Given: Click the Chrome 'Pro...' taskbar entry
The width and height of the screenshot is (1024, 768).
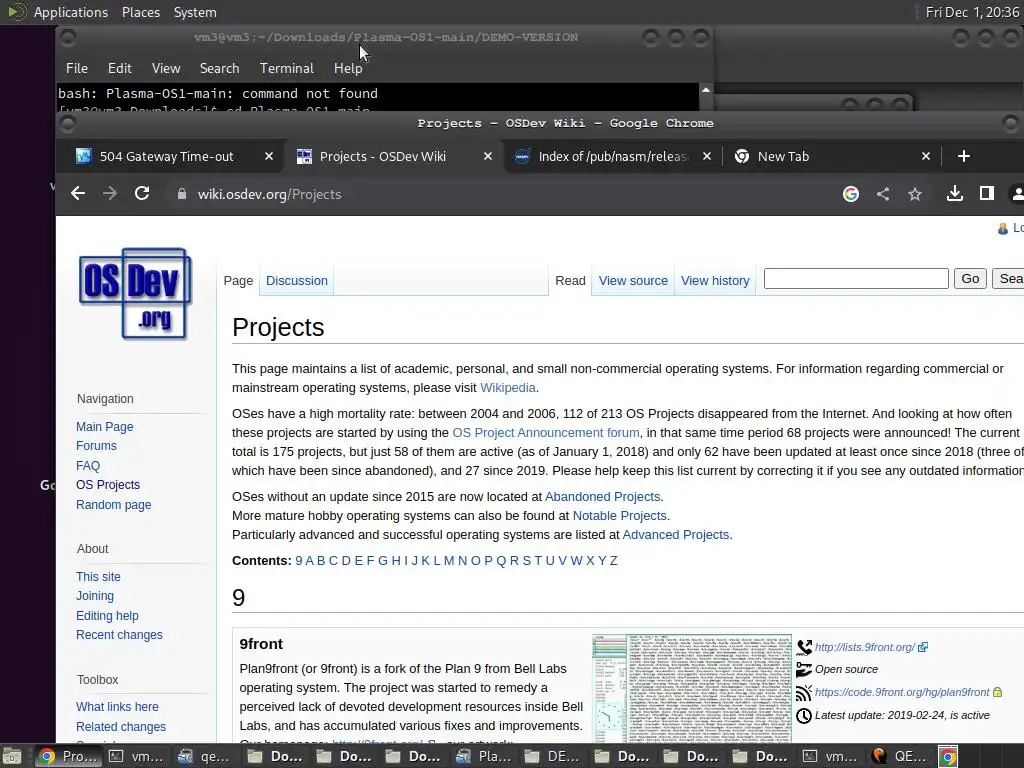Looking at the screenshot, I should [x=68, y=756].
